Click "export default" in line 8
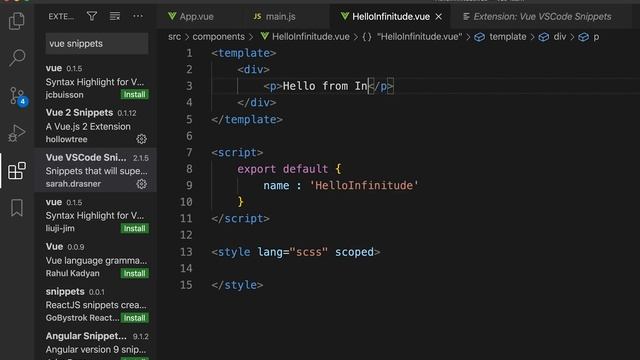 pyautogui.click(x=282, y=169)
